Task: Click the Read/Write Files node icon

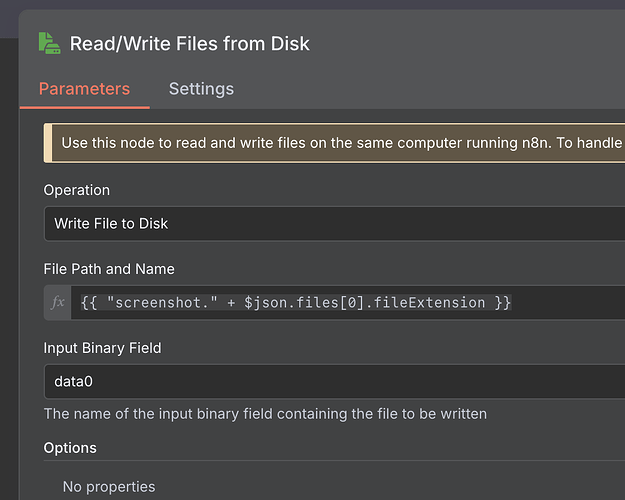Action: (49, 43)
